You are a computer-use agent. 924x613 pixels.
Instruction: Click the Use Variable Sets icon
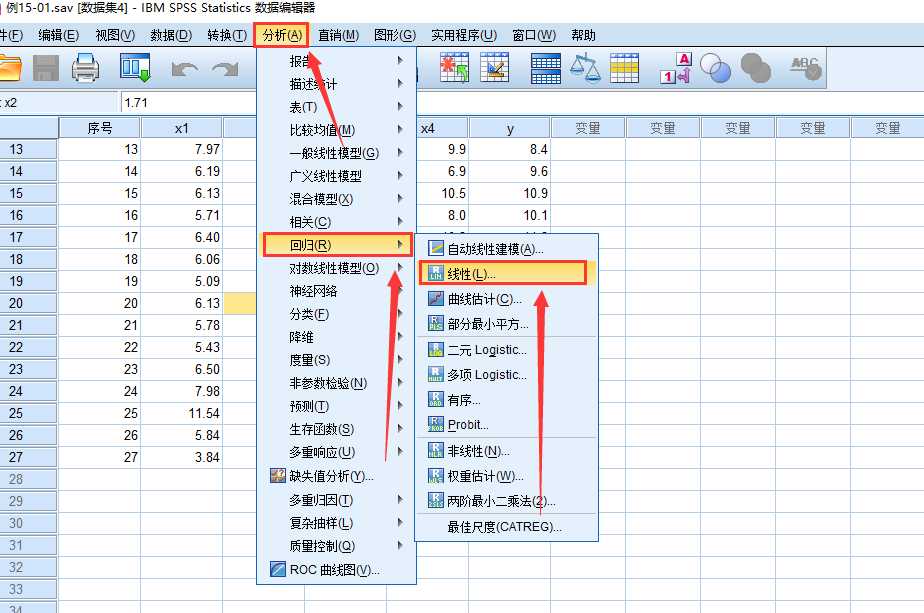coord(715,68)
